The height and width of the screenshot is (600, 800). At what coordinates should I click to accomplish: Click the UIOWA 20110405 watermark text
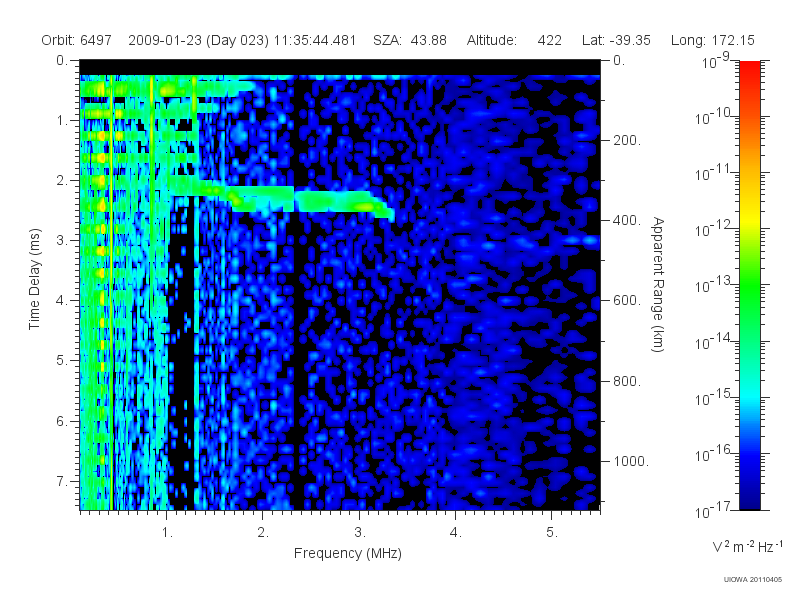[x=753, y=580]
